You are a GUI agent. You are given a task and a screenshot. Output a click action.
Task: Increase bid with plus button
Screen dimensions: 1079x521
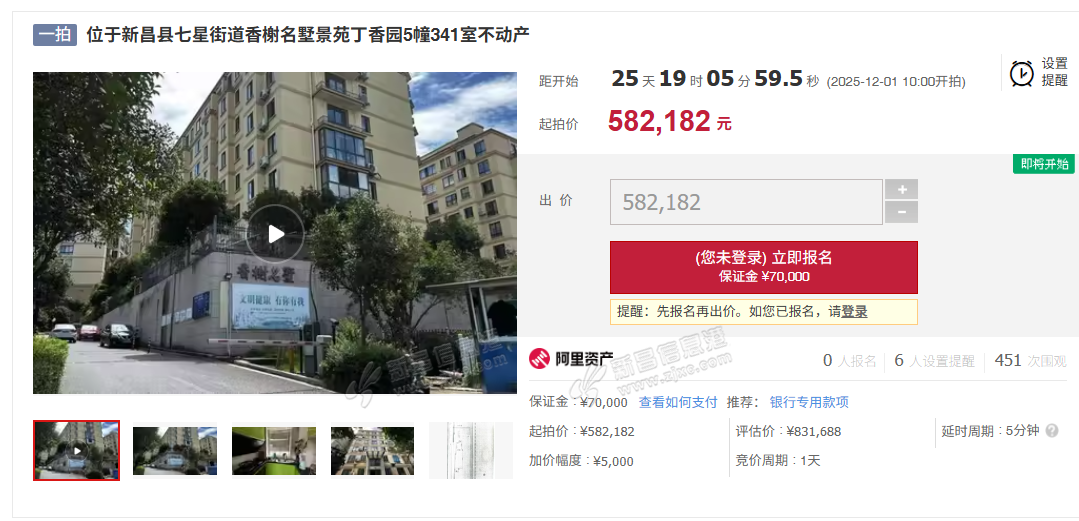click(901, 189)
